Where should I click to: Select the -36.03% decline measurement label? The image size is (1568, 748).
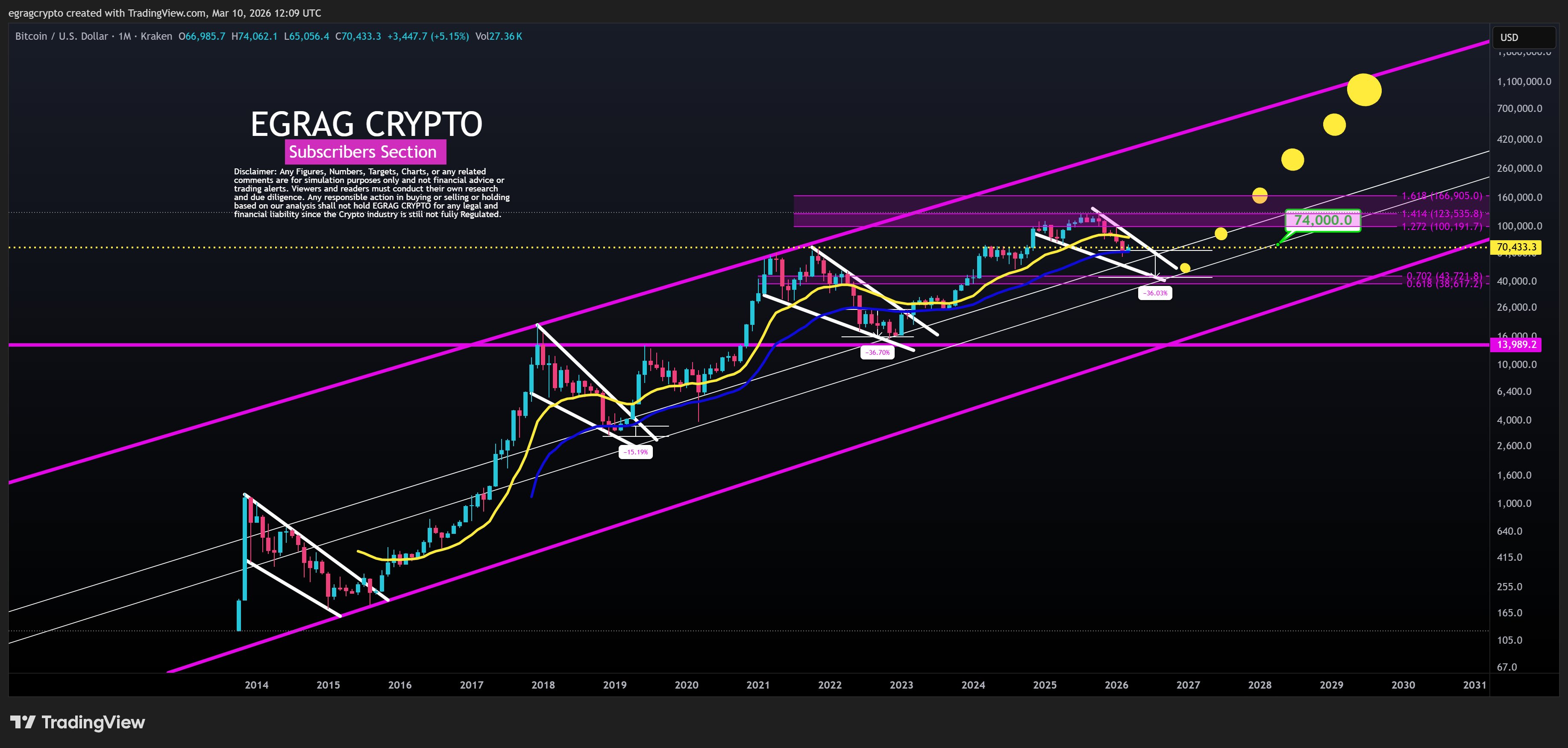(1155, 293)
